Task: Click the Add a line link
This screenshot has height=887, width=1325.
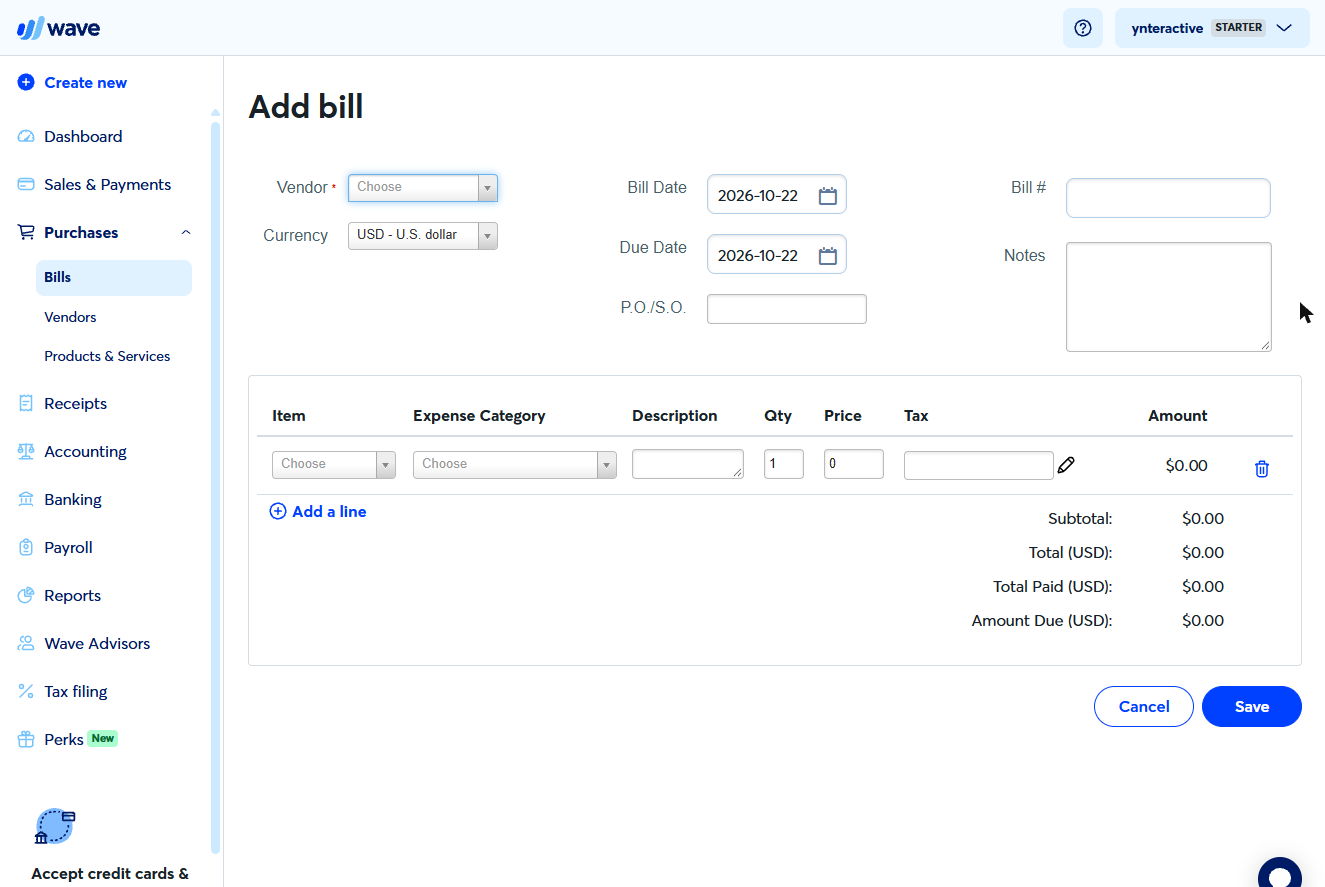Action: (329, 512)
